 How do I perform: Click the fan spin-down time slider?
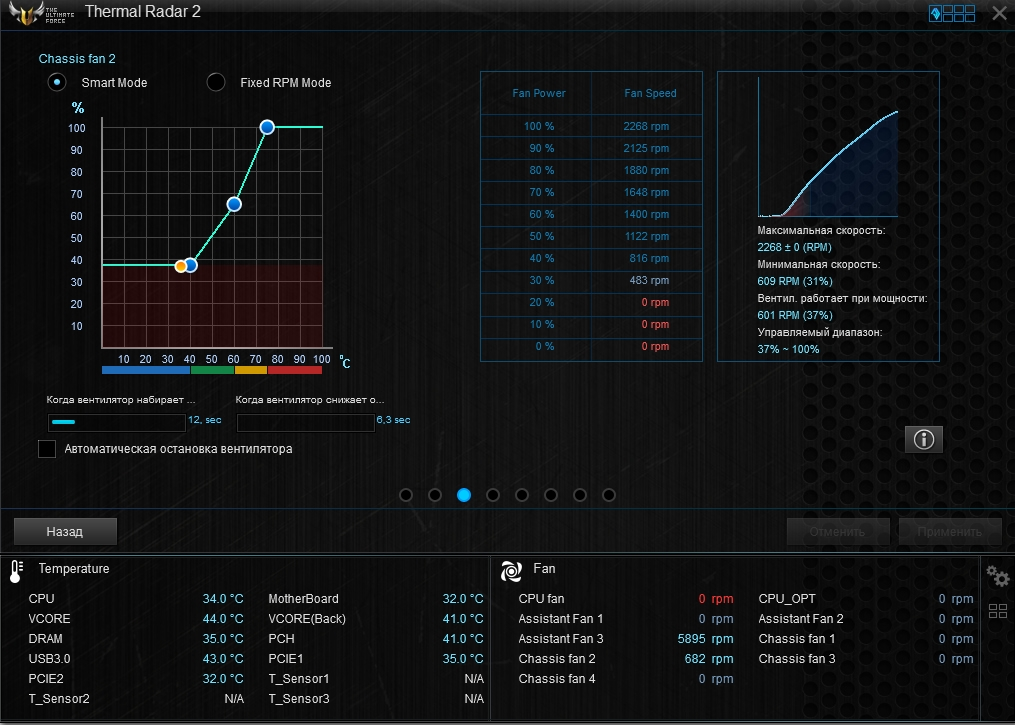(306, 422)
